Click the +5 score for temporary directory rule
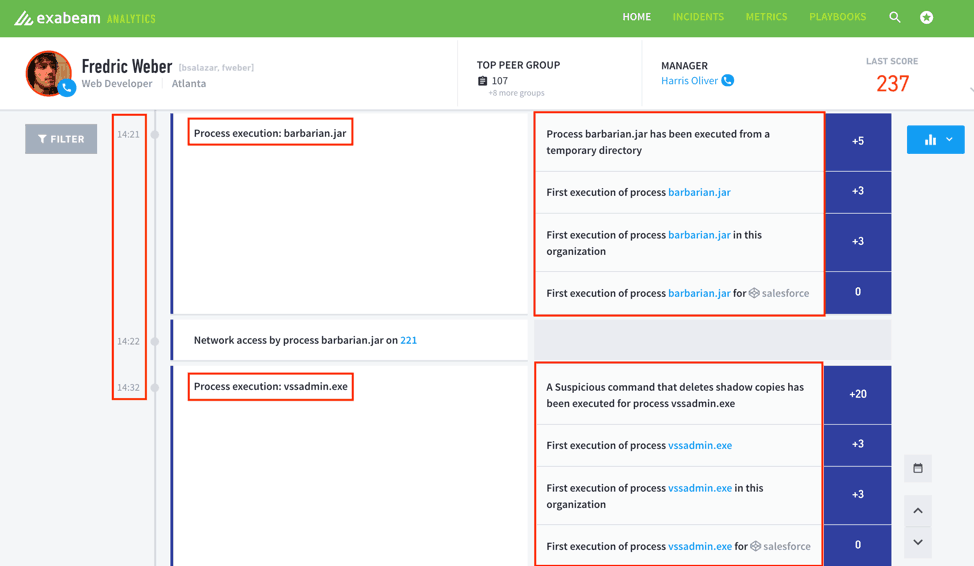 pyautogui.click(x=858, y=142)
